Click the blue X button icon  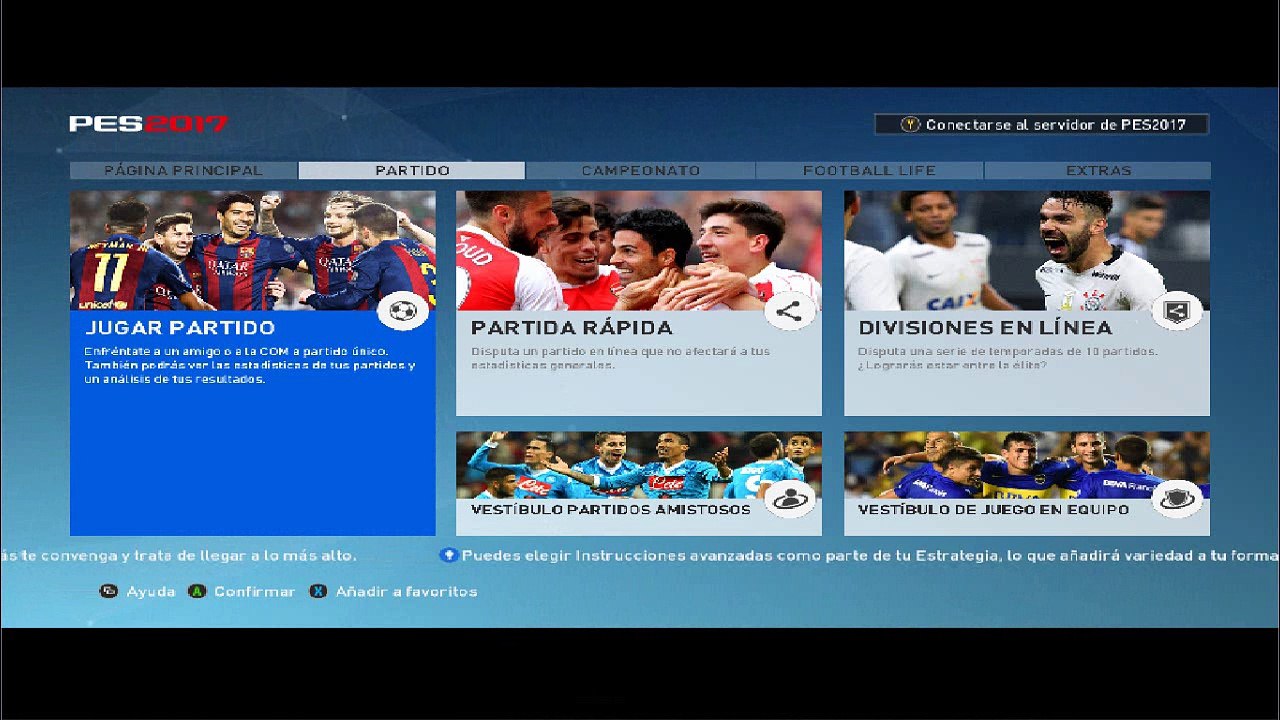(x=318, y=591)
